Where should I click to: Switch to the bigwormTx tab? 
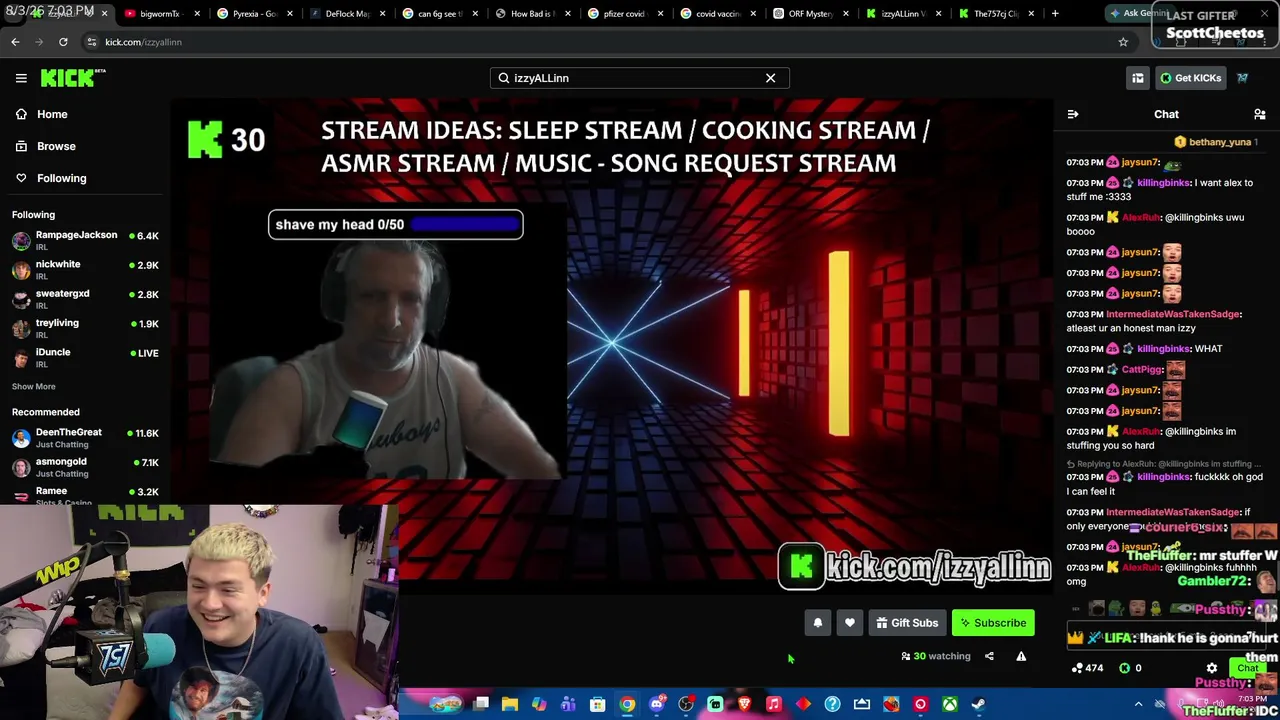(160, 14)
